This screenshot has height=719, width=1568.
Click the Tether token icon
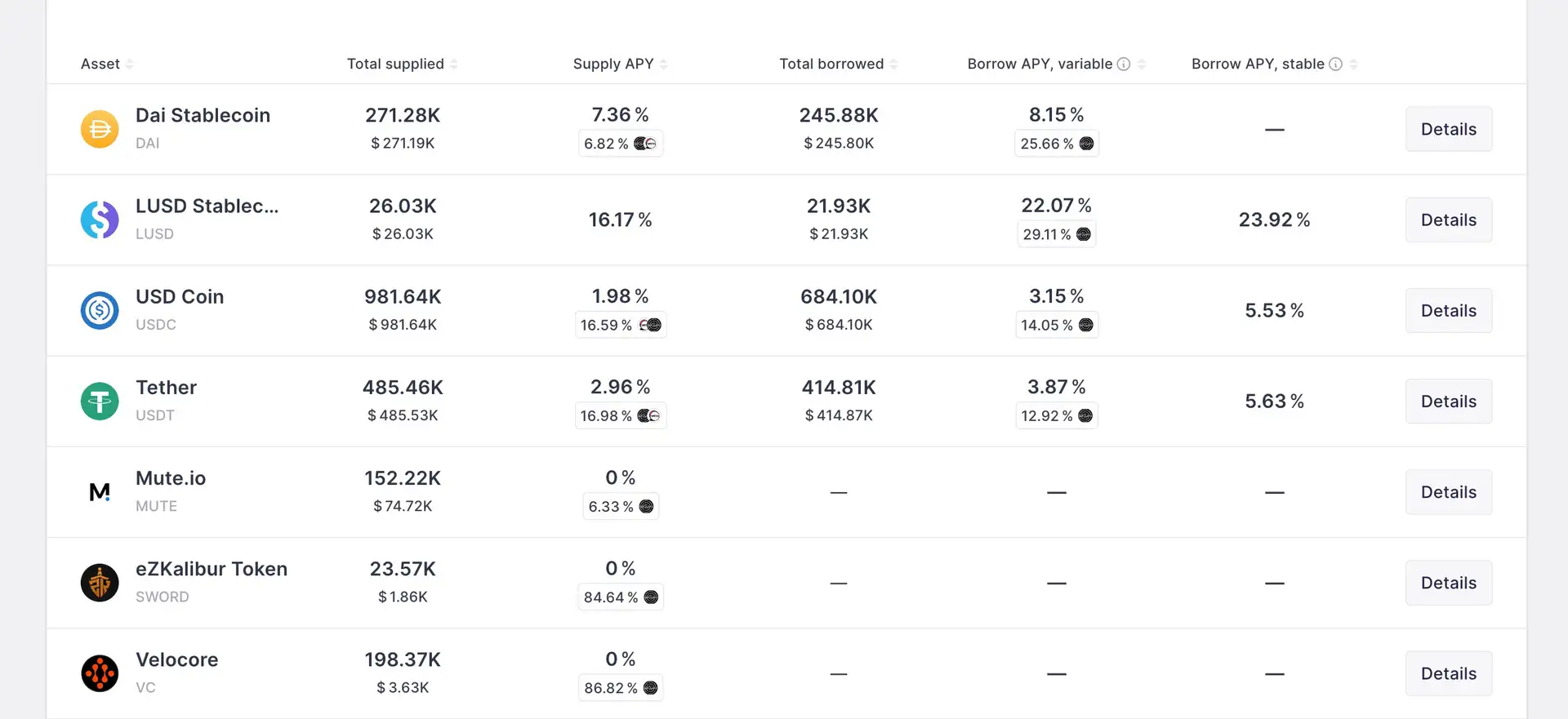click(x=100, y=402)
